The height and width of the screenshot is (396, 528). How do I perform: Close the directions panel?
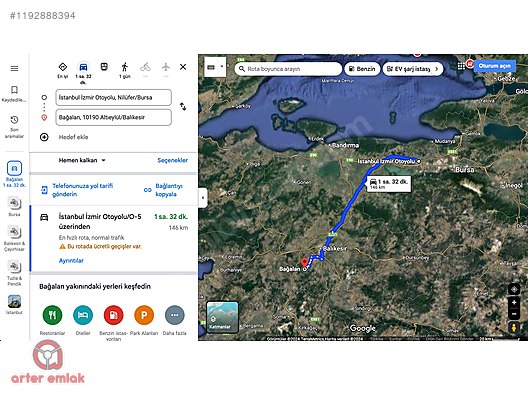183,67
